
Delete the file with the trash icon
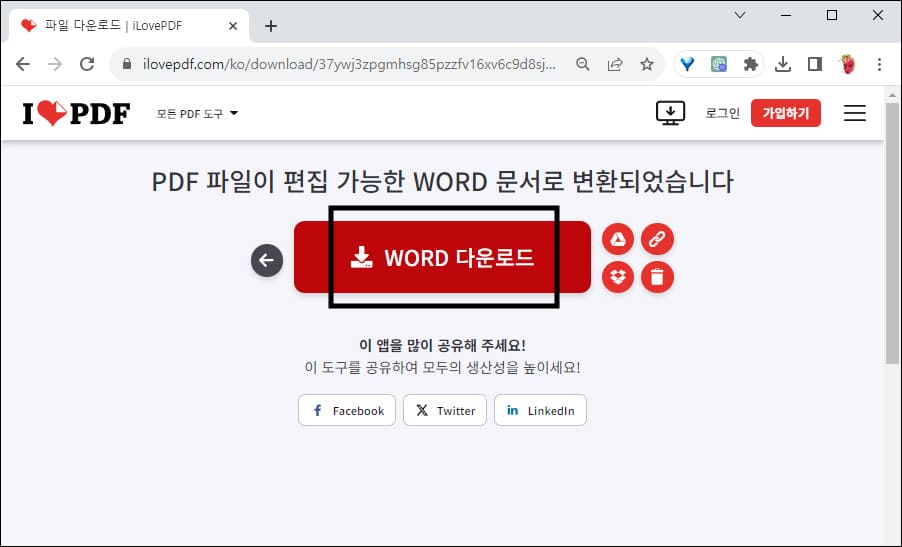(658, 277)
